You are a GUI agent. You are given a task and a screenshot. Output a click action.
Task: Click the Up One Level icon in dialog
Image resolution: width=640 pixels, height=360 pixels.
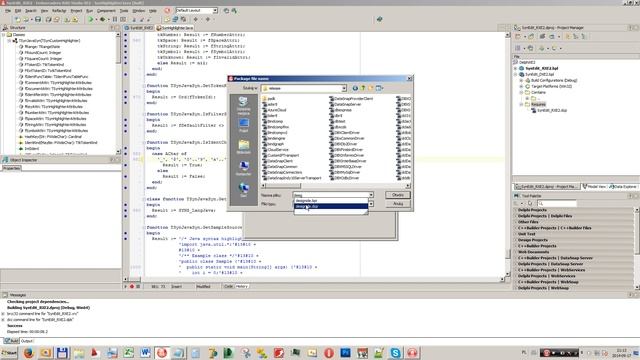[x=363, y=88]
